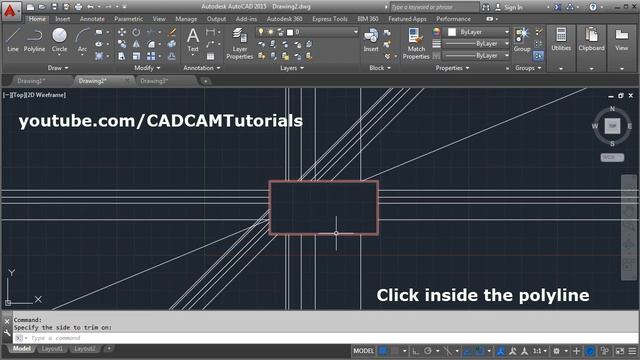Switch to the Insert ribbon tab

[62, 19]
